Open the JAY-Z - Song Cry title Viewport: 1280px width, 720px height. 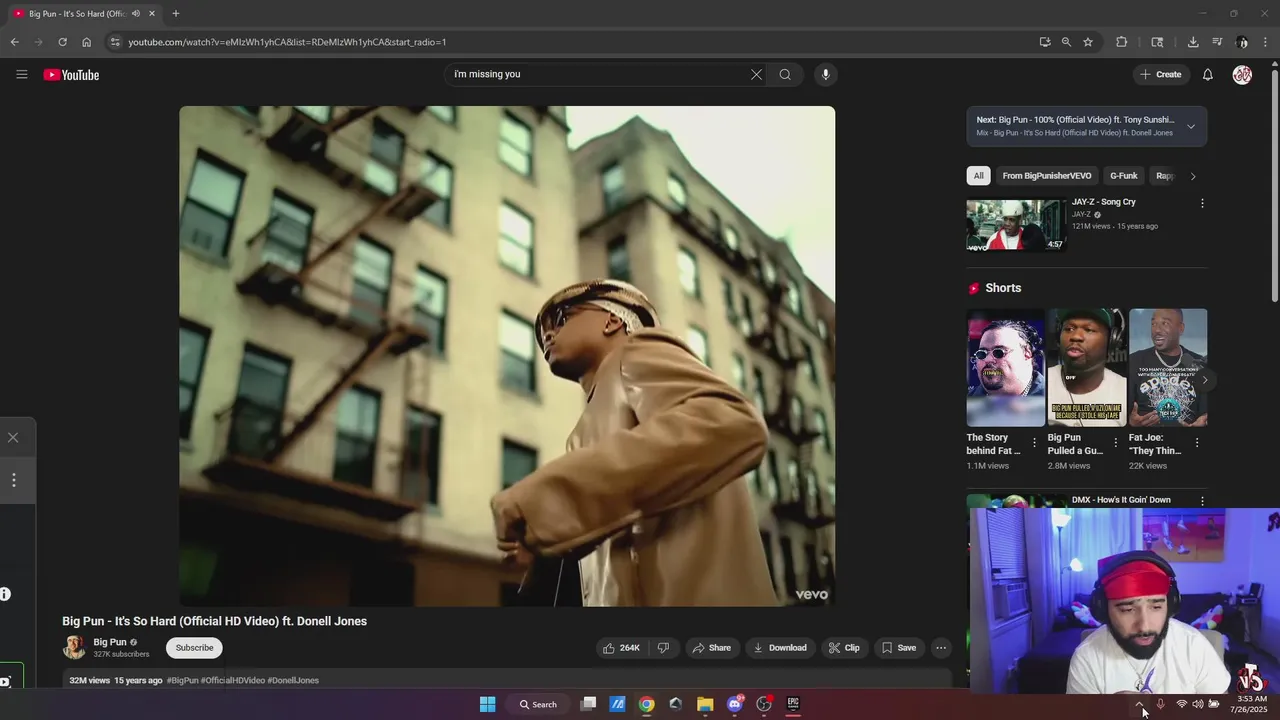coord(1104,202)
